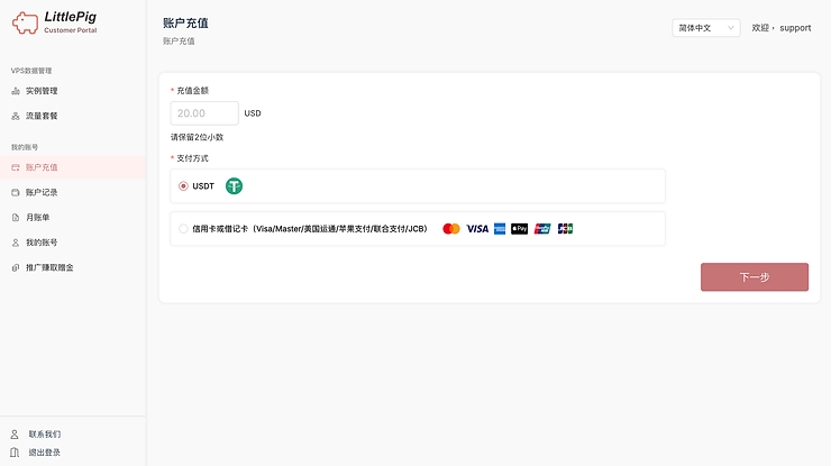832x466 pixels.
Task: Click the green USDT Tether icon
Action: point(234,186)
